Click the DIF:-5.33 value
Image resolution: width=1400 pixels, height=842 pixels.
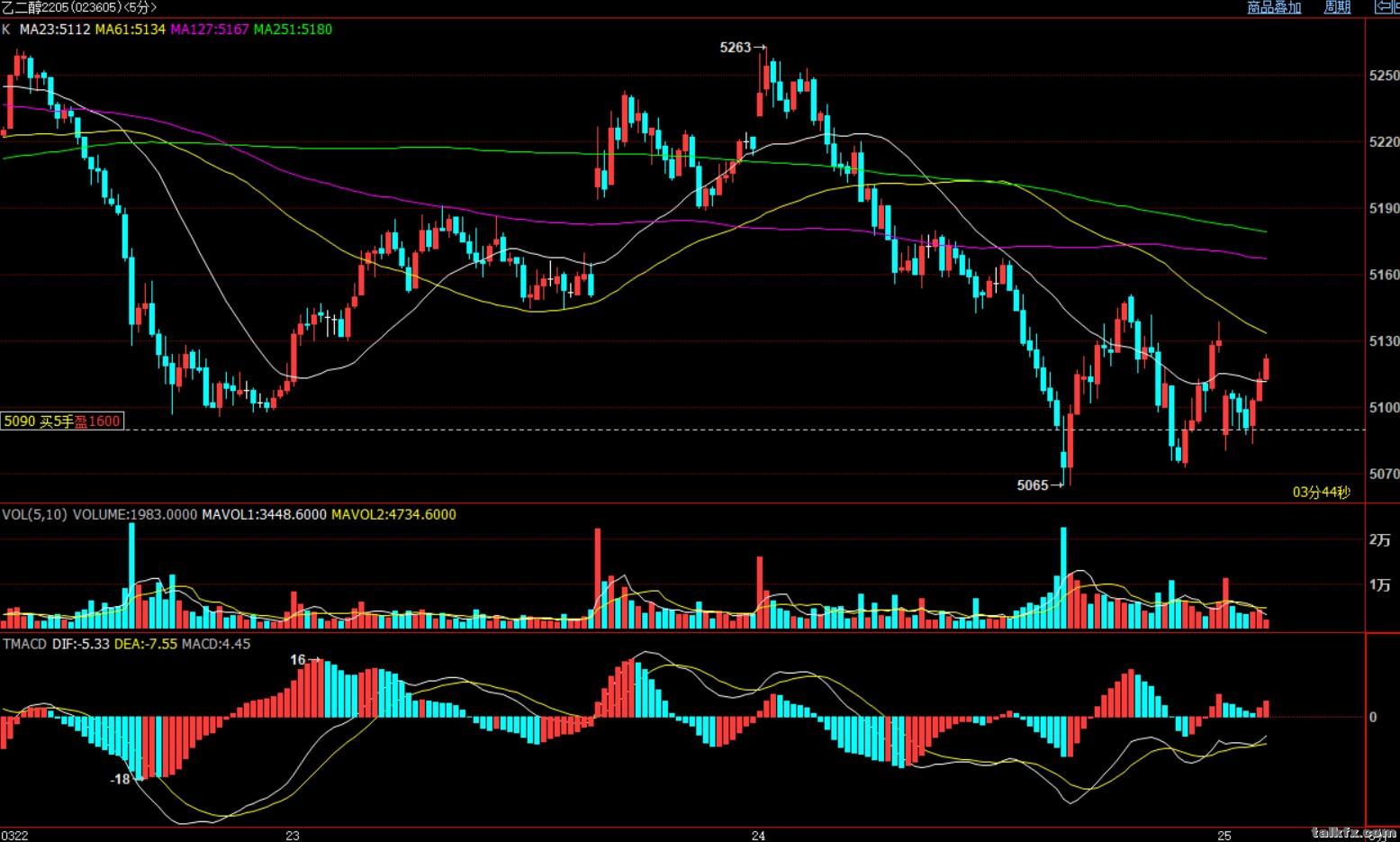coord(81,644)
